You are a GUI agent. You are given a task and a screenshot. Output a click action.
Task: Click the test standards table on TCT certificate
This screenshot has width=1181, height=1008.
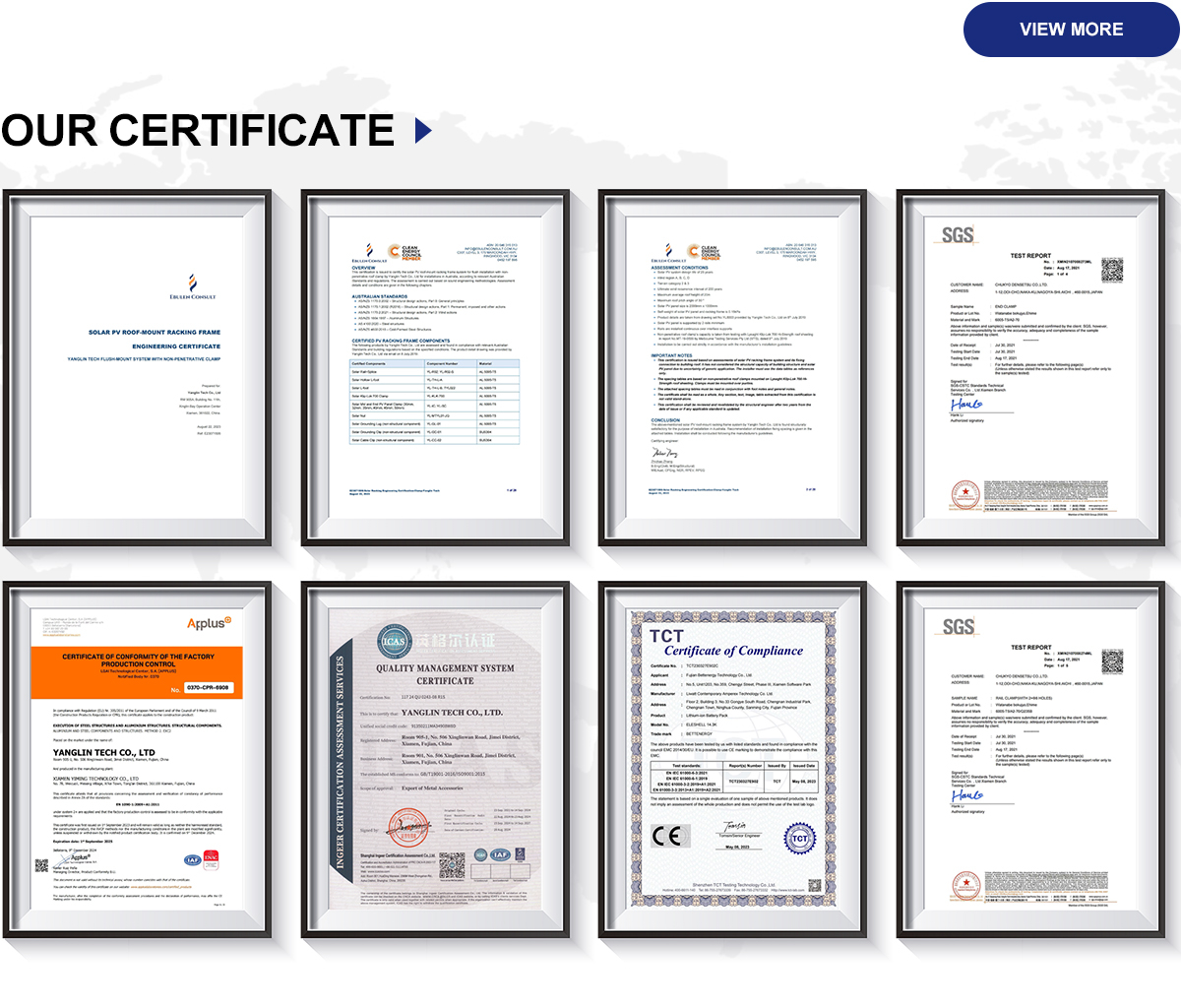tap(734, 778)
